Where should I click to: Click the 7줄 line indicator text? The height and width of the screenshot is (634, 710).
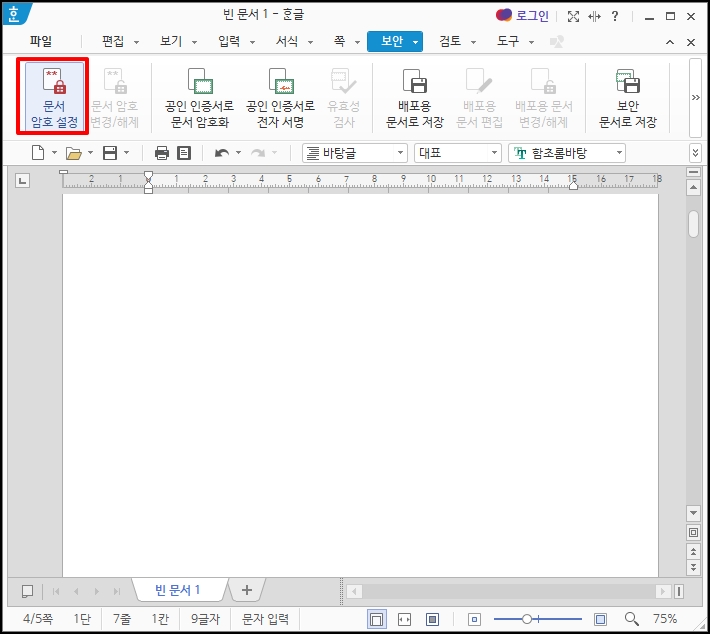click(x=122, y=619)
